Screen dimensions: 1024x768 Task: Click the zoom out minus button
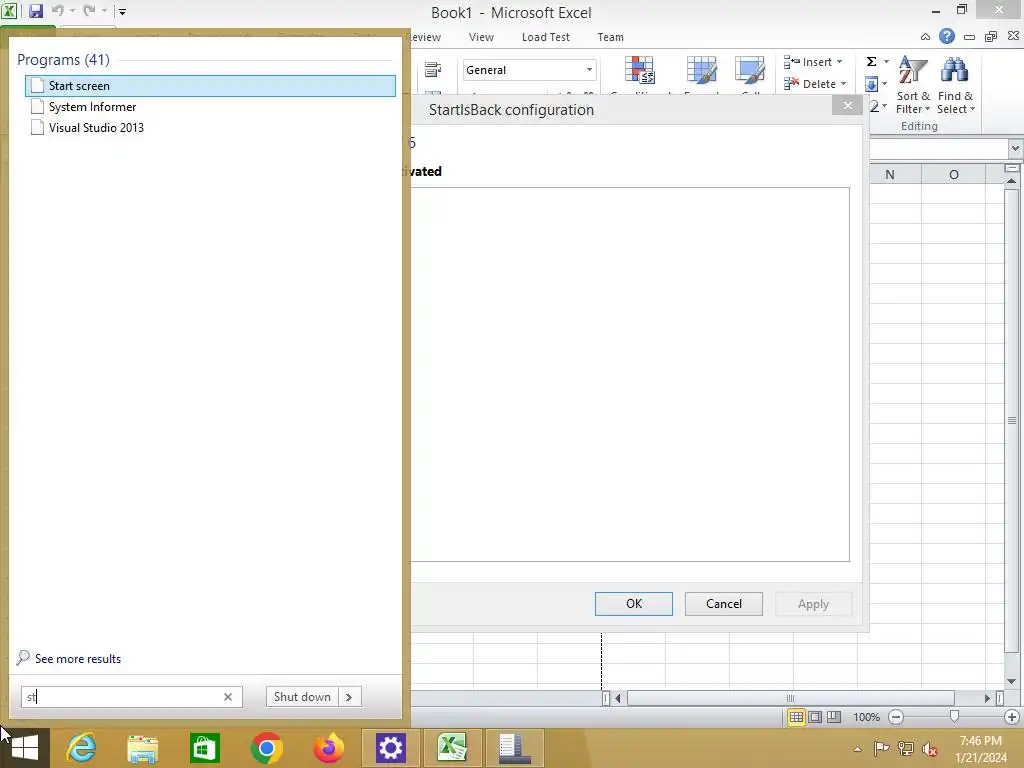pyautogui.click(x=896, y=717)
